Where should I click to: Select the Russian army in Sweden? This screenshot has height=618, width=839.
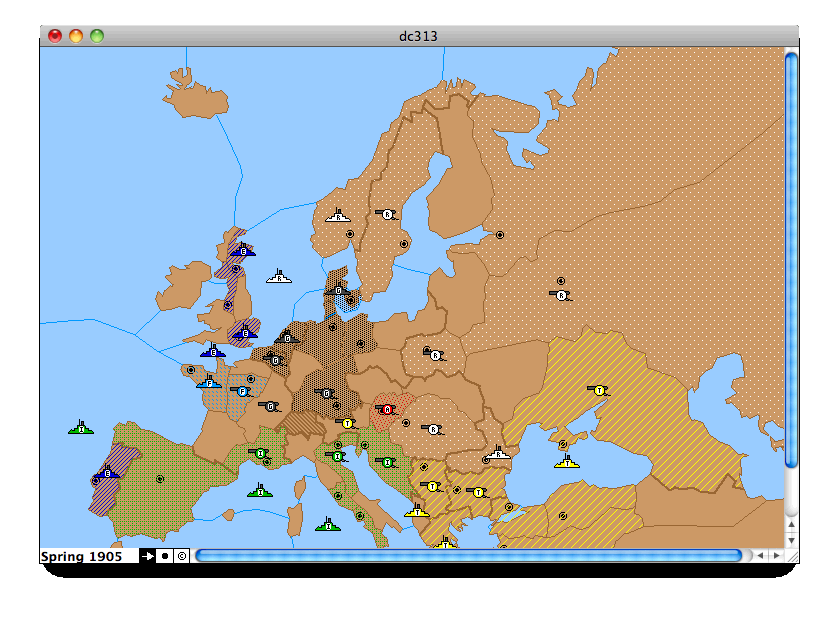point(387,215)
